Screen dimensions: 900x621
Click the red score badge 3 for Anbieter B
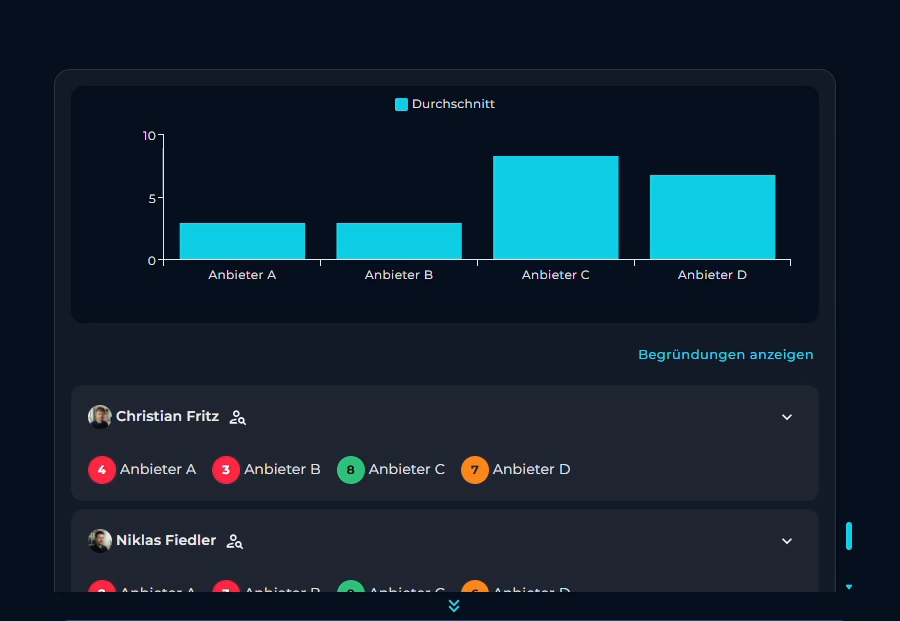226,469
